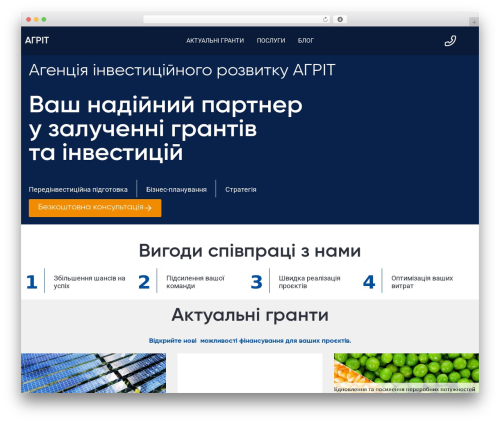
Task: Click the number 4 benefit marker
Action: pyautogui.click(x=369, y=282)
